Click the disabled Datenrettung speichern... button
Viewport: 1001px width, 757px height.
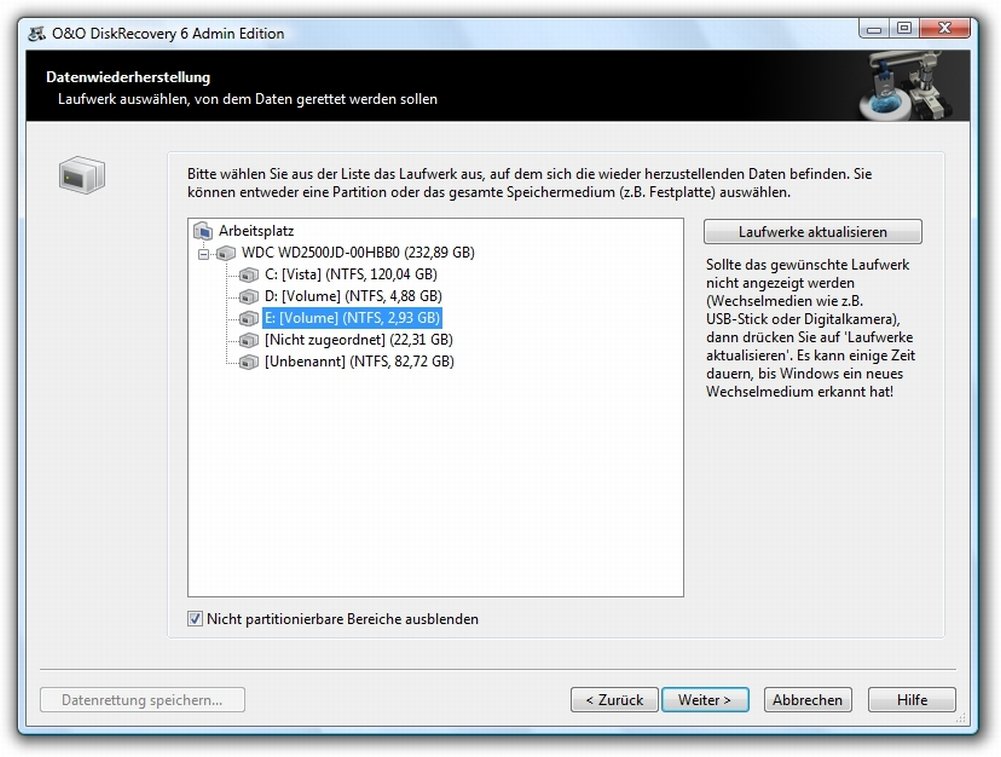pos(142,700)
